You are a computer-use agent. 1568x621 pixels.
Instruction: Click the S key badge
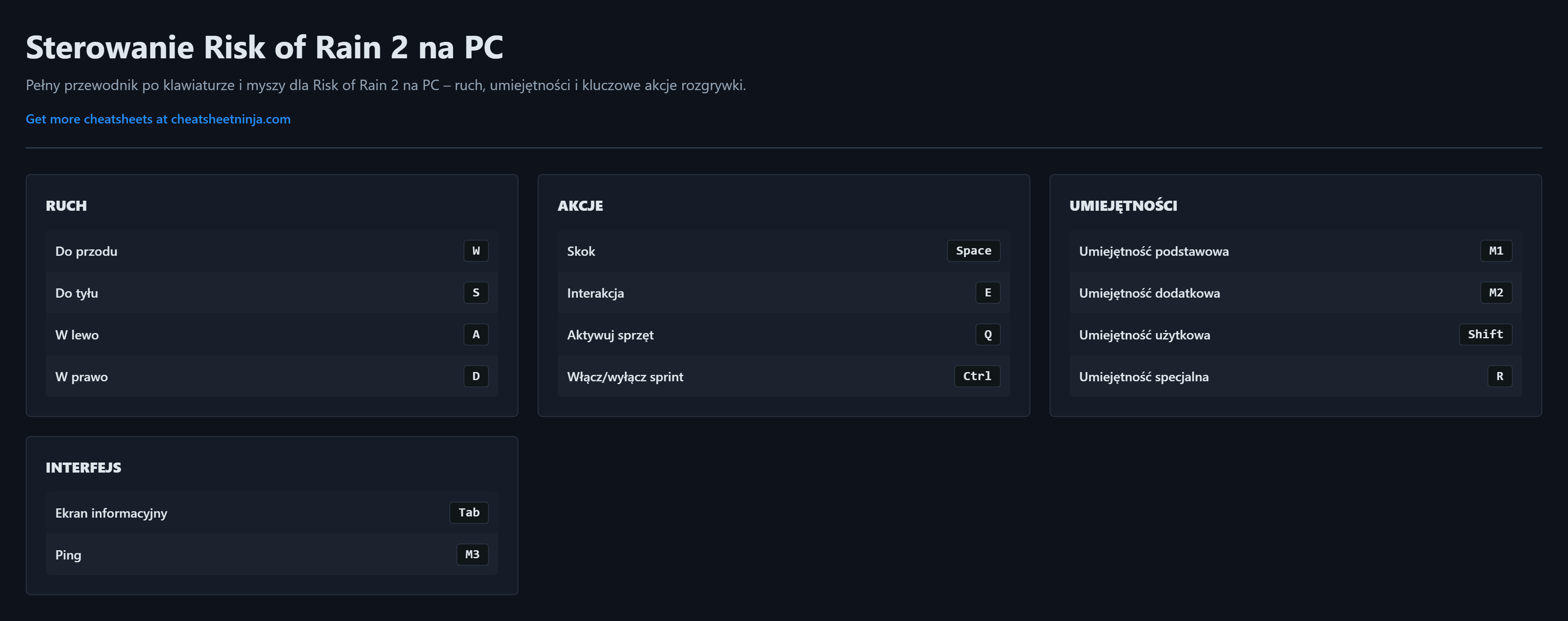[x=475, y=292]
